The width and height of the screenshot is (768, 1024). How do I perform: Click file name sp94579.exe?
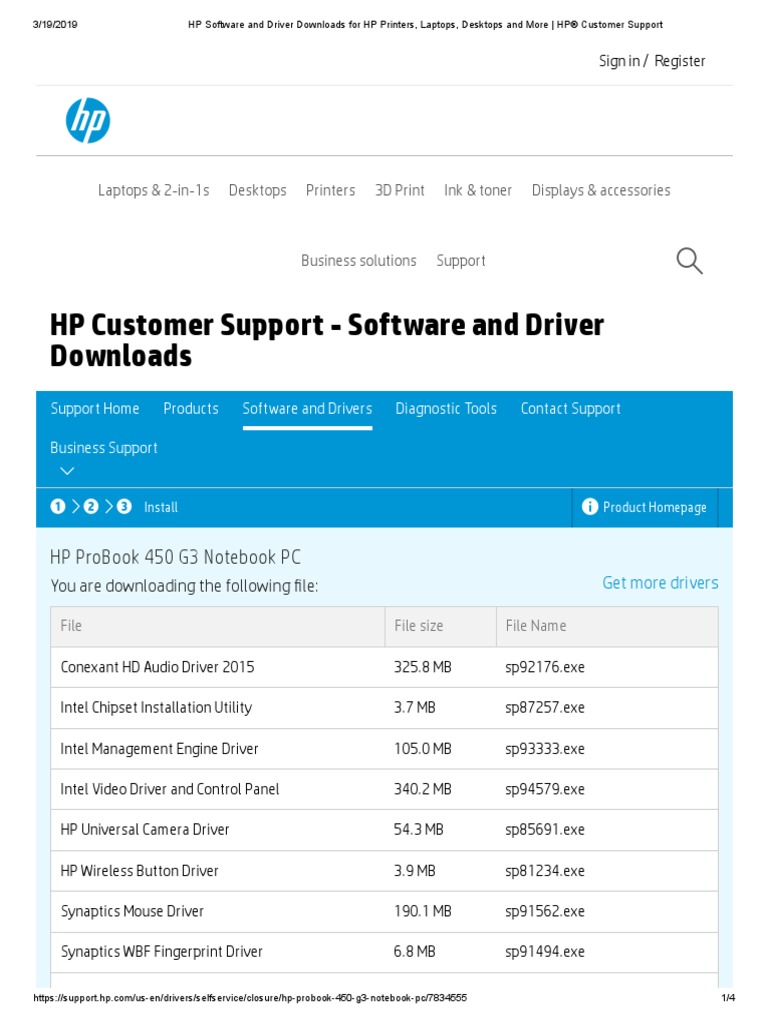tap(545, 790)
